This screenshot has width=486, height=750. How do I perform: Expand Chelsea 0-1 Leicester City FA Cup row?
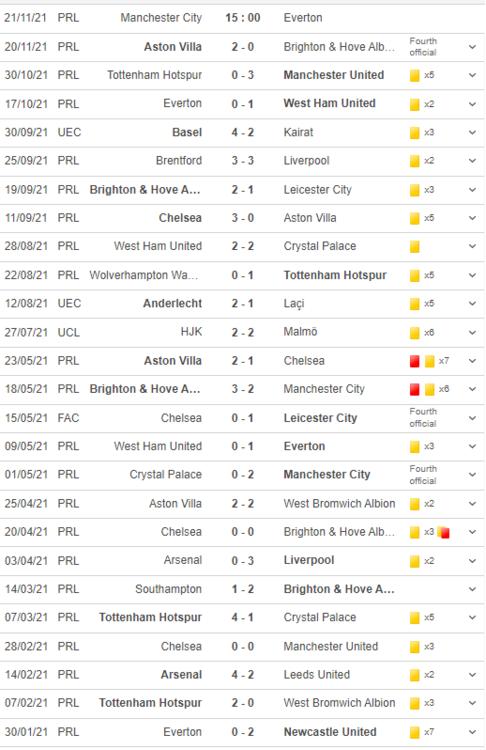472,418
